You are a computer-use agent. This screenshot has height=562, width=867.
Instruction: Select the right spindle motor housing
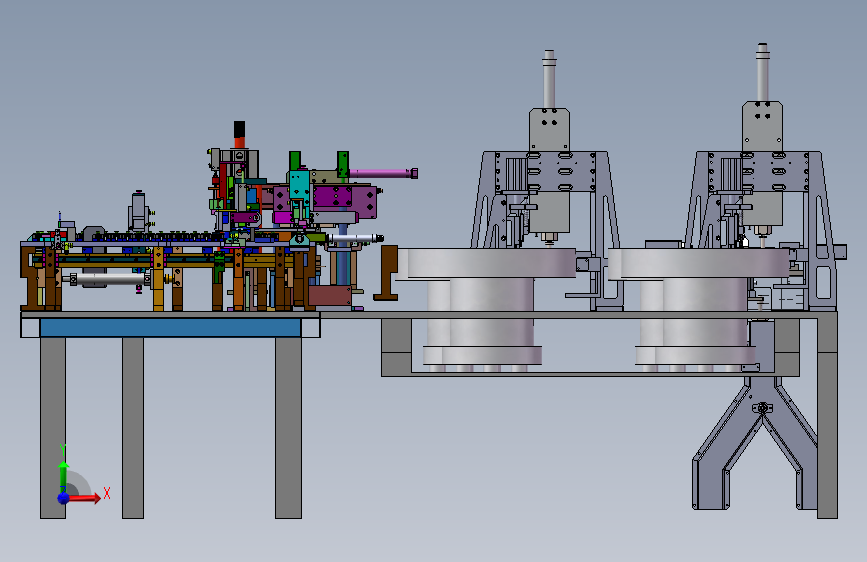coord(762,126)
